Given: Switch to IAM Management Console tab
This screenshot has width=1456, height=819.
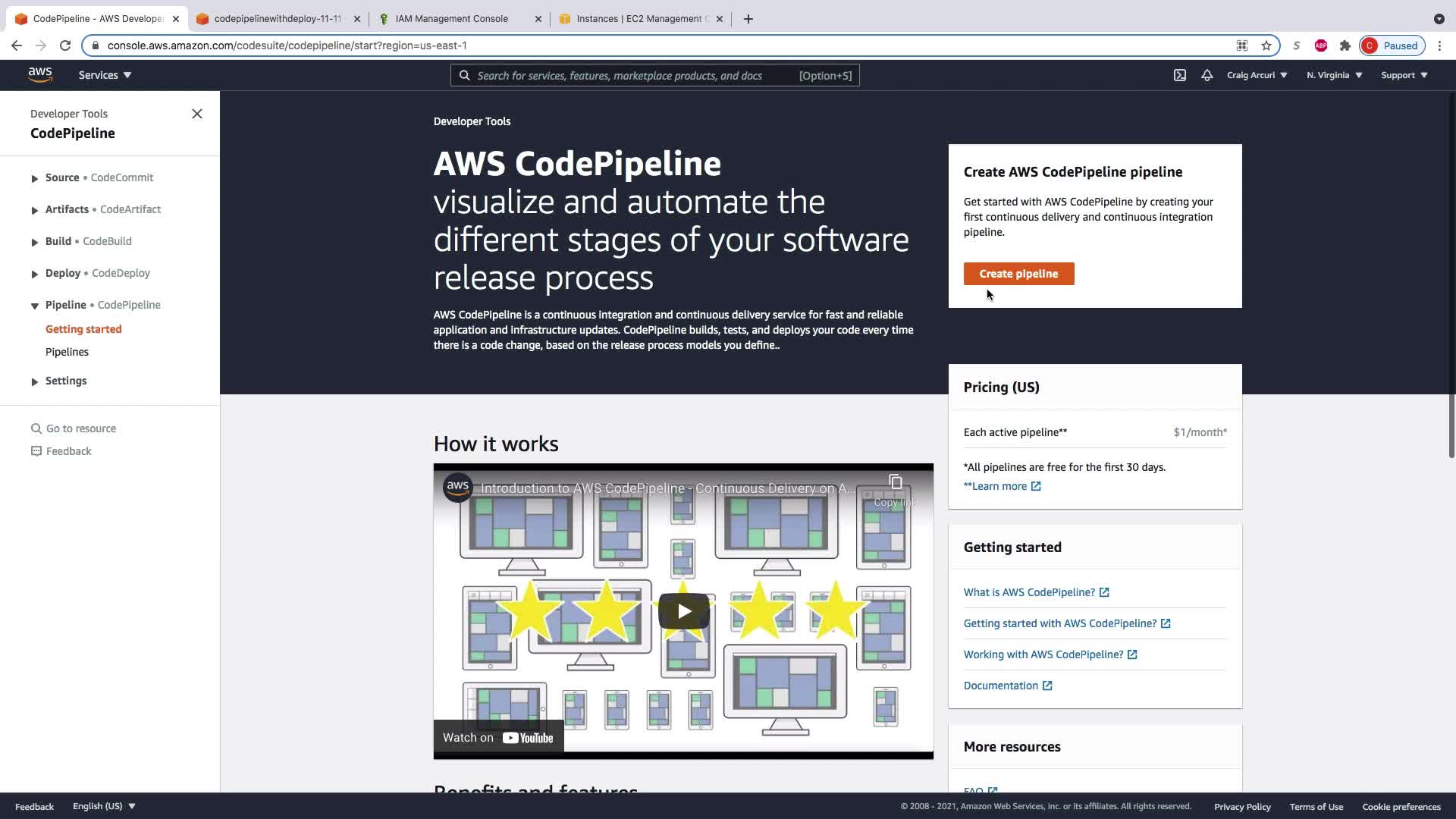Looking at the screenshot, I should 451,19.
